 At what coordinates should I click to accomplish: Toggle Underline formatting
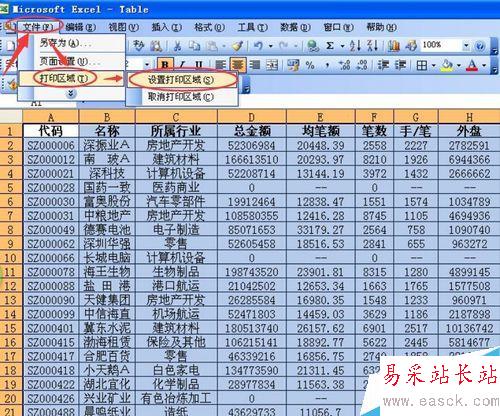[199, 65]
